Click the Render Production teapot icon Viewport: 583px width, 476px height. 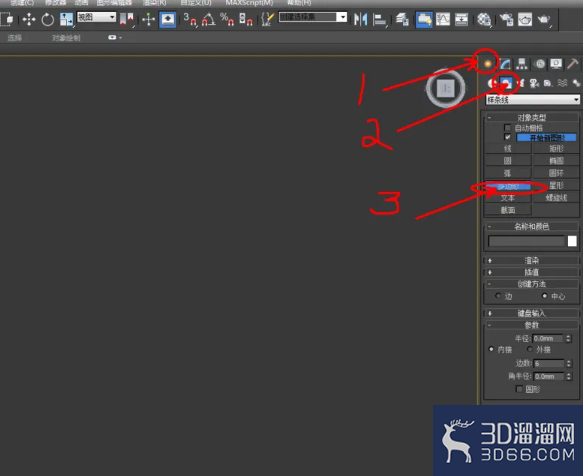544,19
